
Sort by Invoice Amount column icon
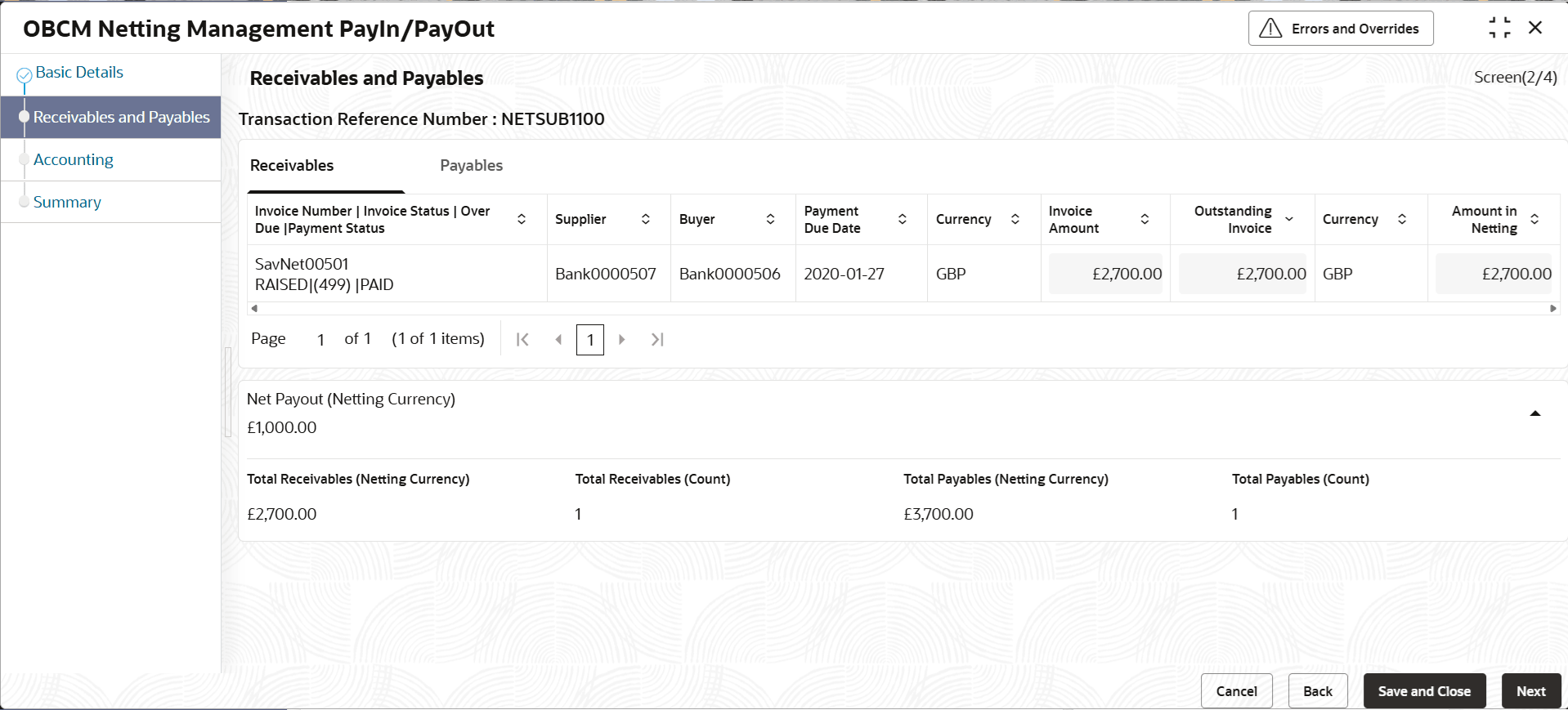pyautogui.click(x=1145, y=219)
